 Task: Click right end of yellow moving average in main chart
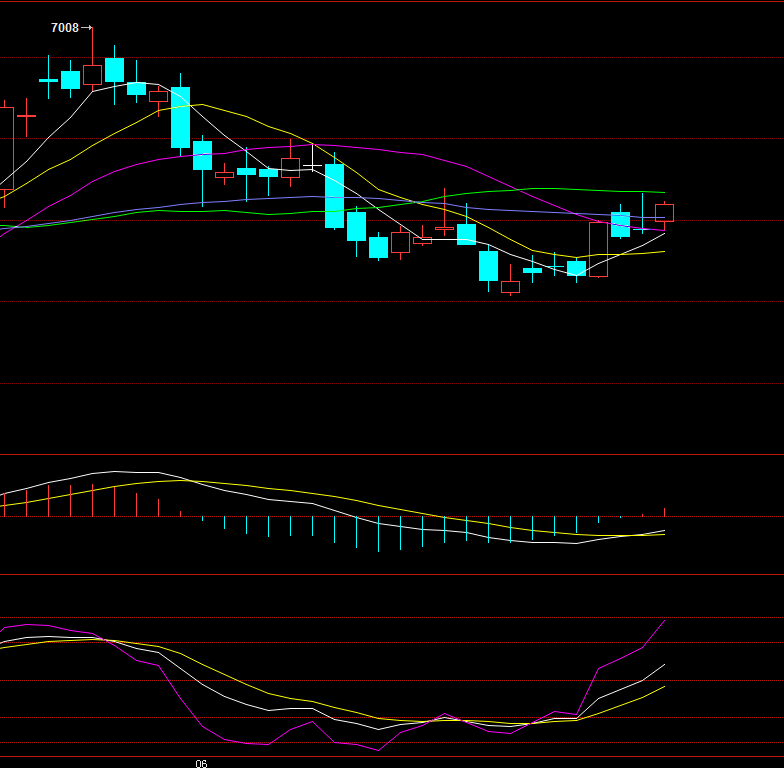point(664,252)
